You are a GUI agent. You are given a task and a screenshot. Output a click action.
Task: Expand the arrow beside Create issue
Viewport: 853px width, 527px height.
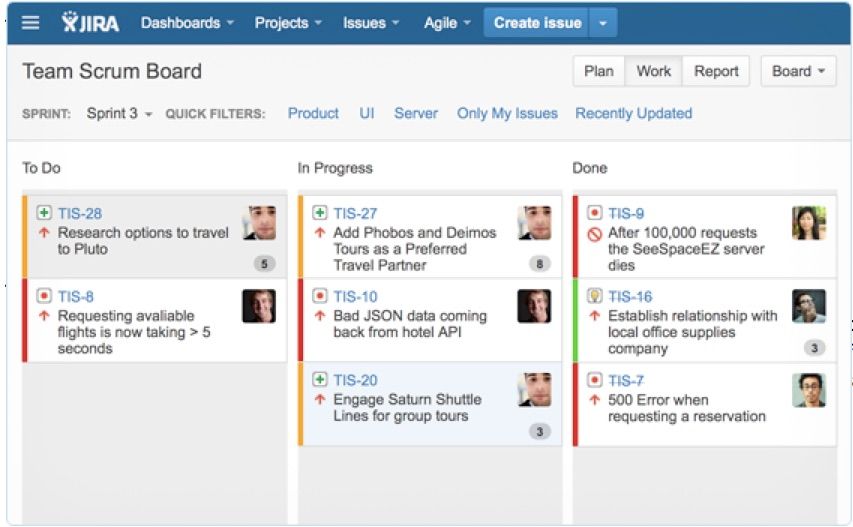click(603, 23)
